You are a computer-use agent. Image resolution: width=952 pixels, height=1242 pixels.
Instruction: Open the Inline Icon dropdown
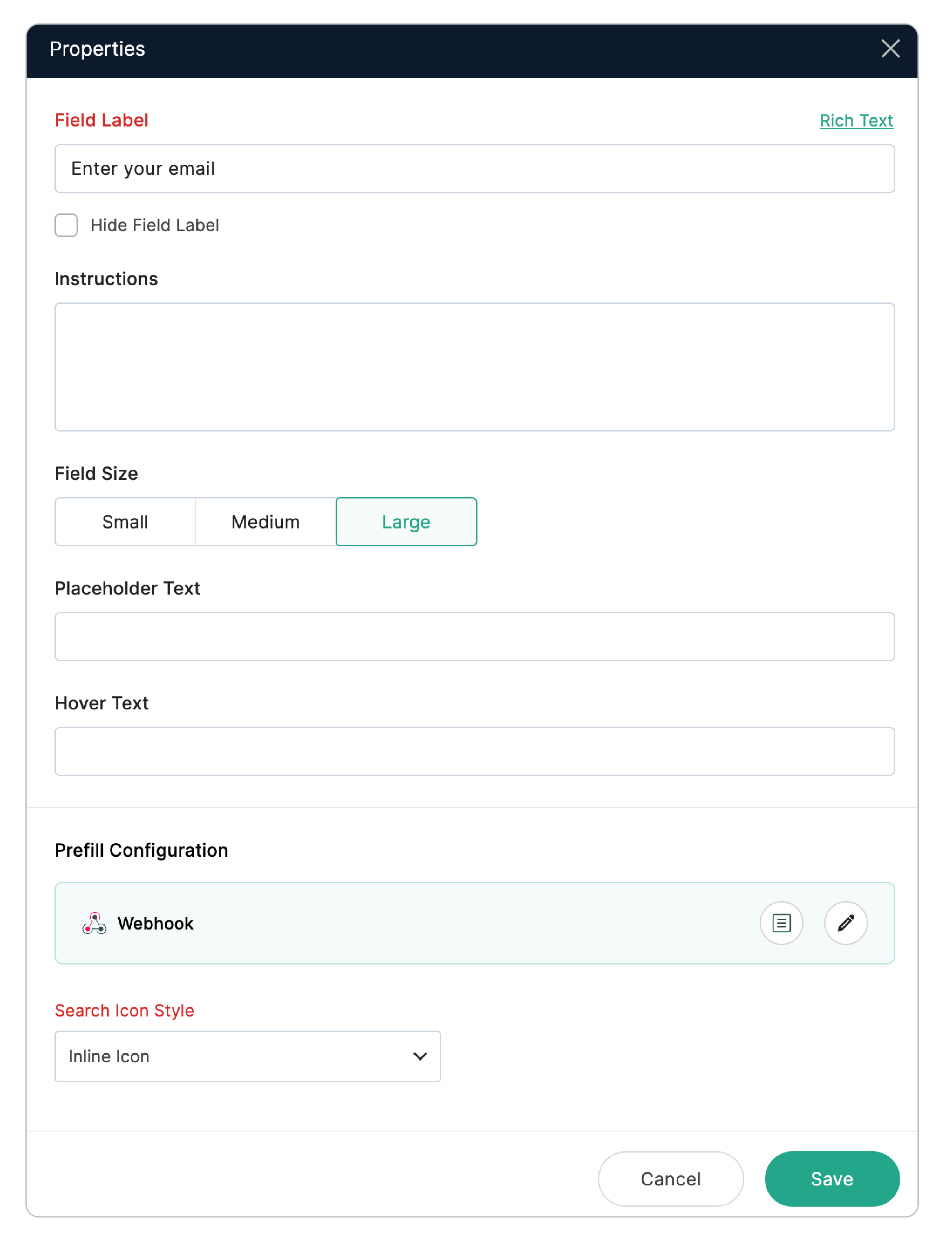point(247,1056)
